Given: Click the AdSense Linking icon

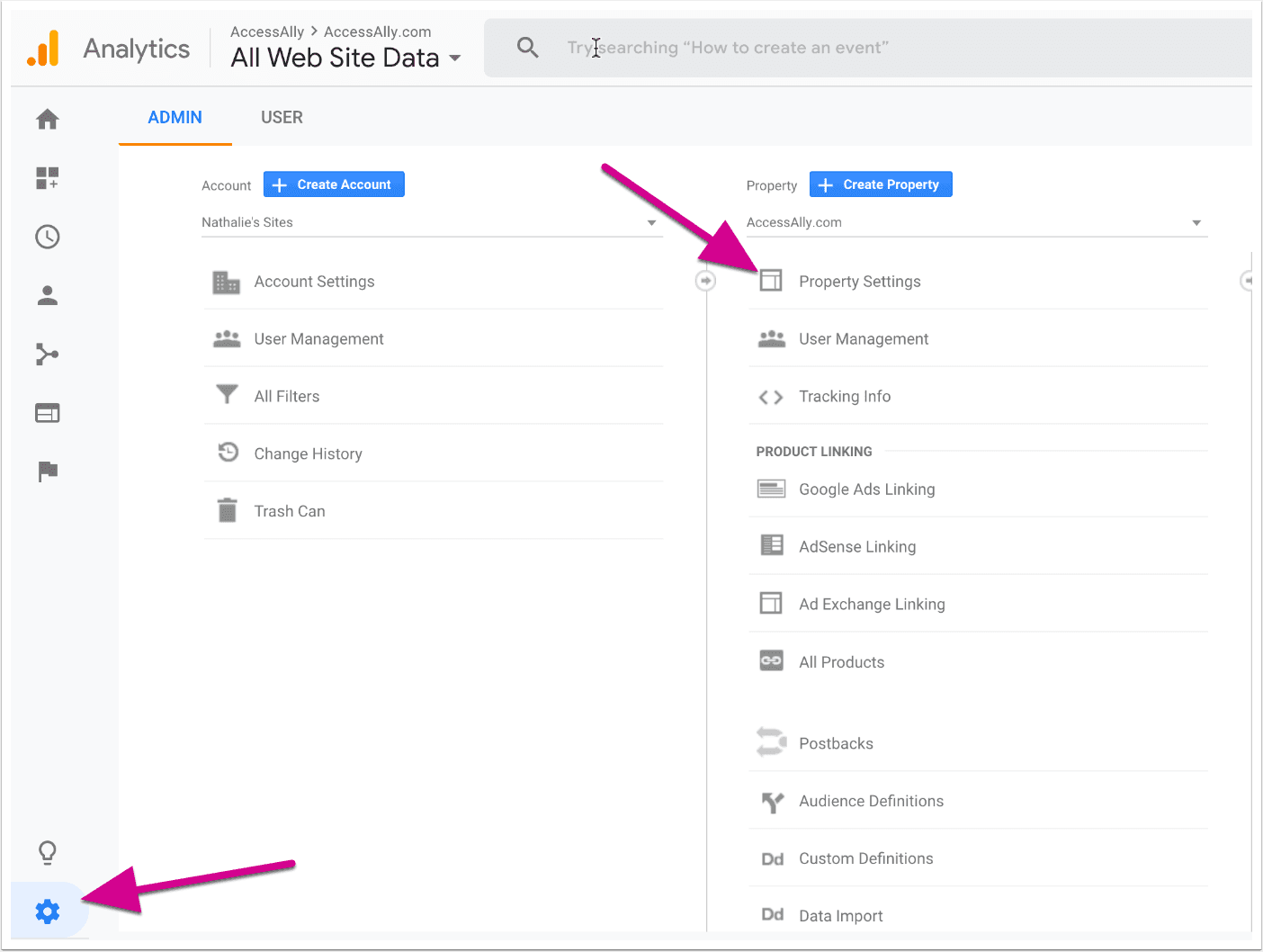Looking at the screenshot, I should click(772, 545).
